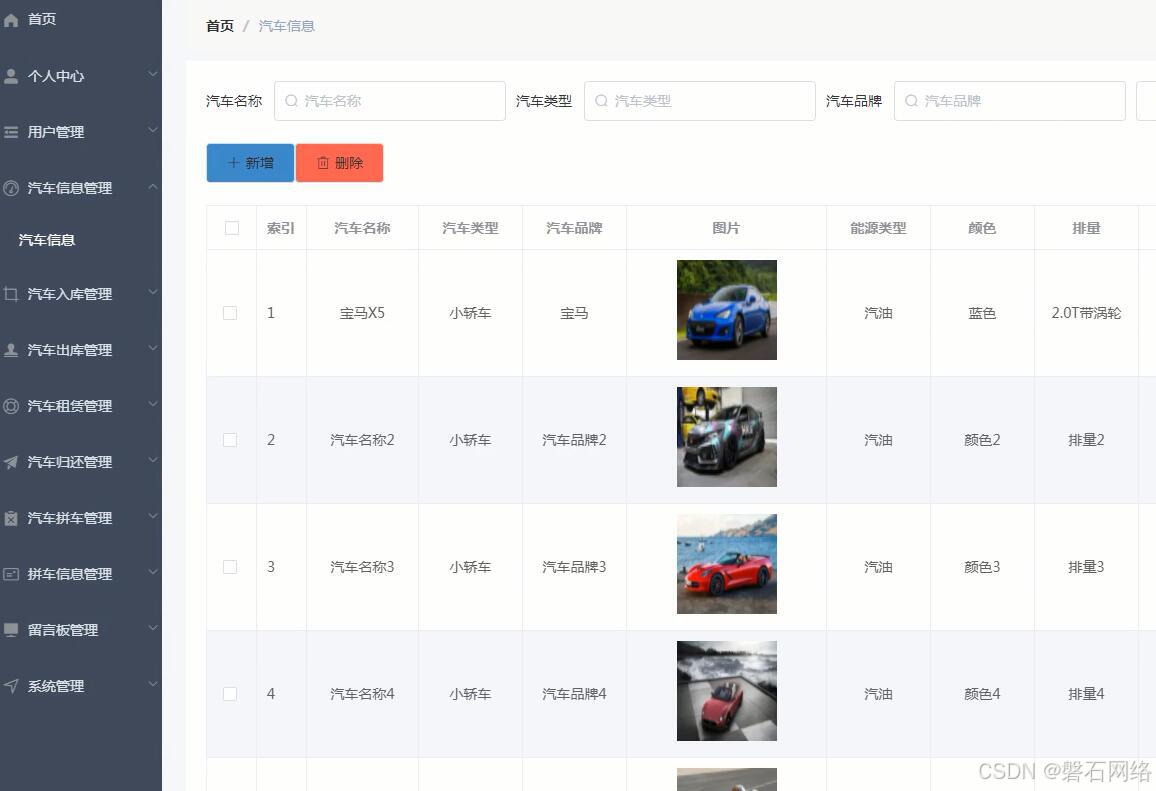Click the icon beside 系统管理
The image size is (1156, 791).
click(11, 686)
